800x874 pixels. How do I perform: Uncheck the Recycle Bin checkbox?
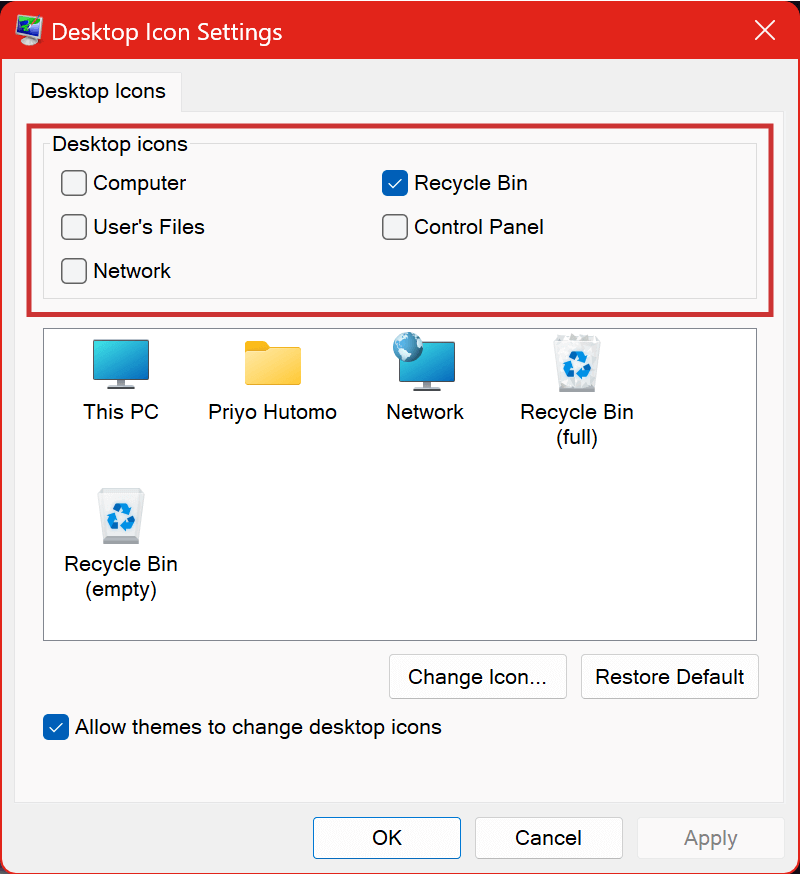pos(395,183)
